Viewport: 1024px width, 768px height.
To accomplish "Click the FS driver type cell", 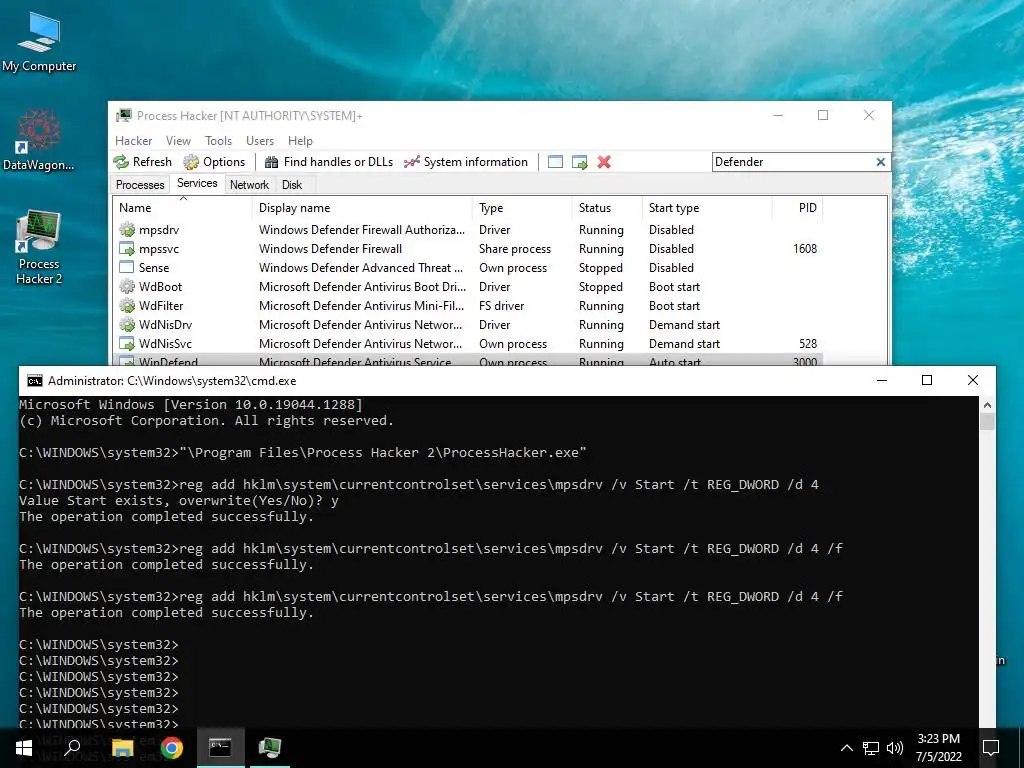I will pos(502,306).
